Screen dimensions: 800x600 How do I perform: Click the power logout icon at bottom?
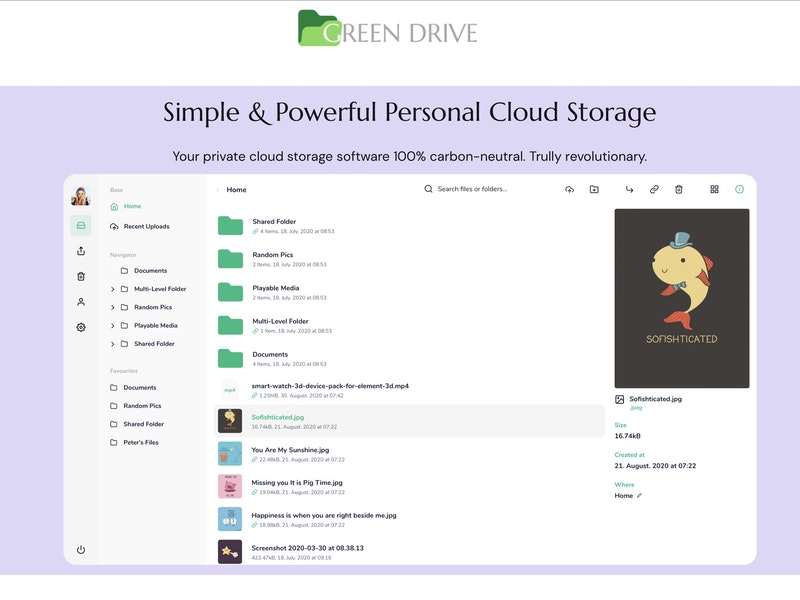tap(82, 548)
